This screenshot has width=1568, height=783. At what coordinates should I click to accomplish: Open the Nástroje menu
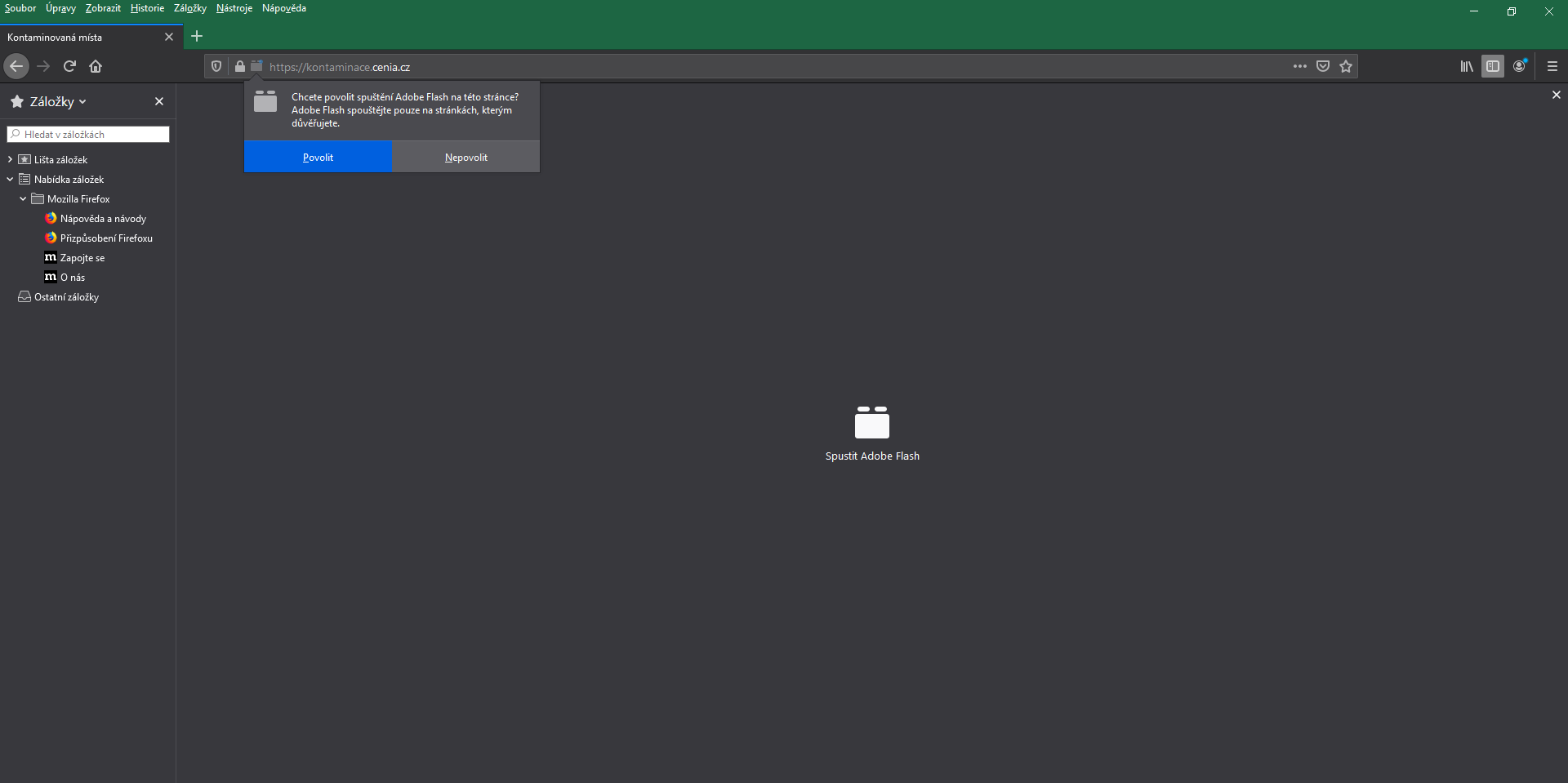(x=234, y=8)
